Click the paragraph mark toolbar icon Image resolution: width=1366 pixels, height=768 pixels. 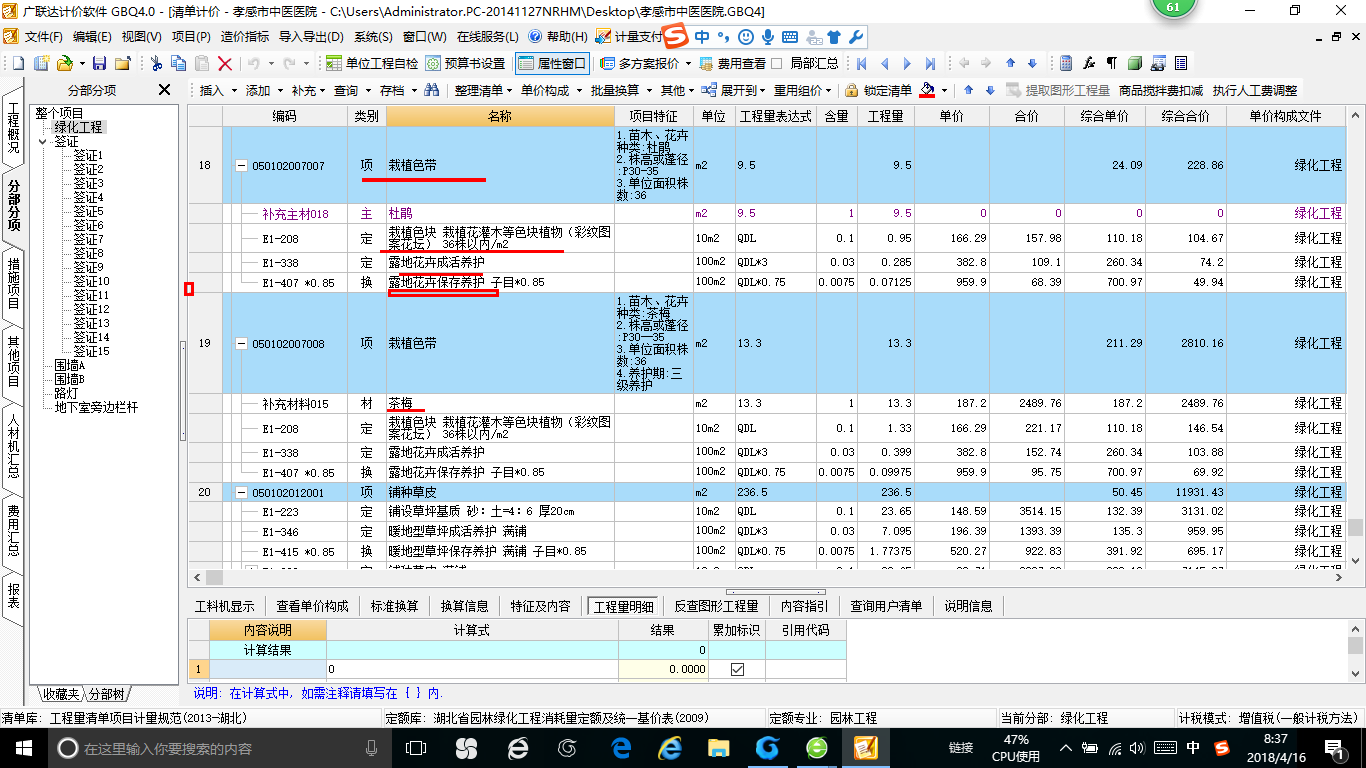pyautogui.click(x=1111, y=63)
